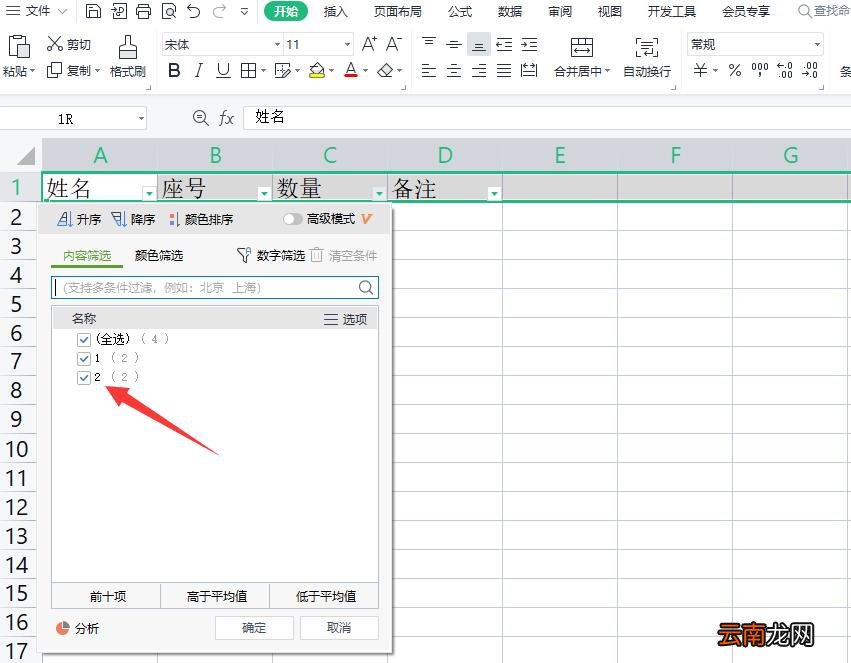Open Print Preview icon

(x=169, y=11)
